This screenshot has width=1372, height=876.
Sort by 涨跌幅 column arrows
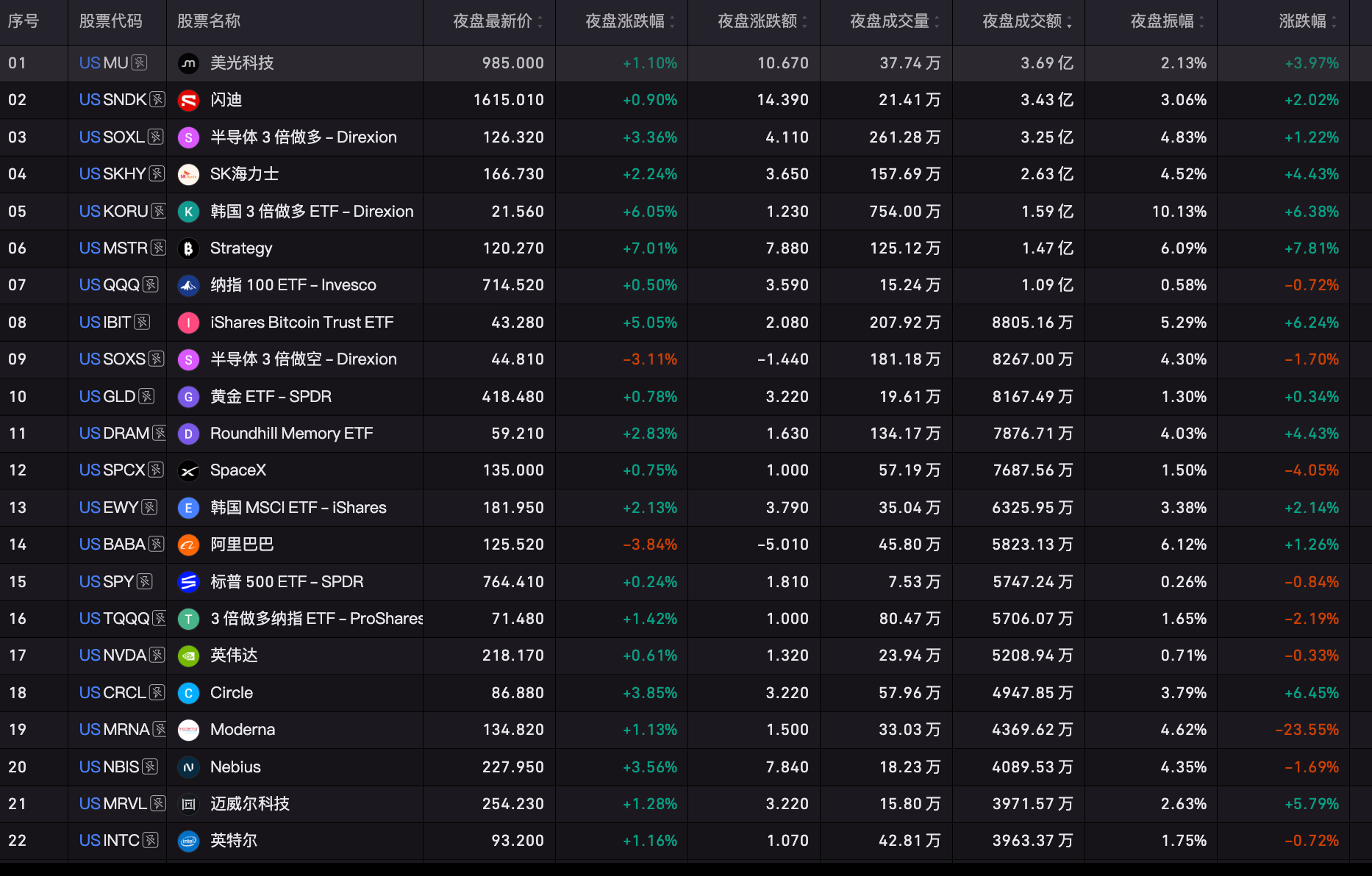tap(1334, 21)
